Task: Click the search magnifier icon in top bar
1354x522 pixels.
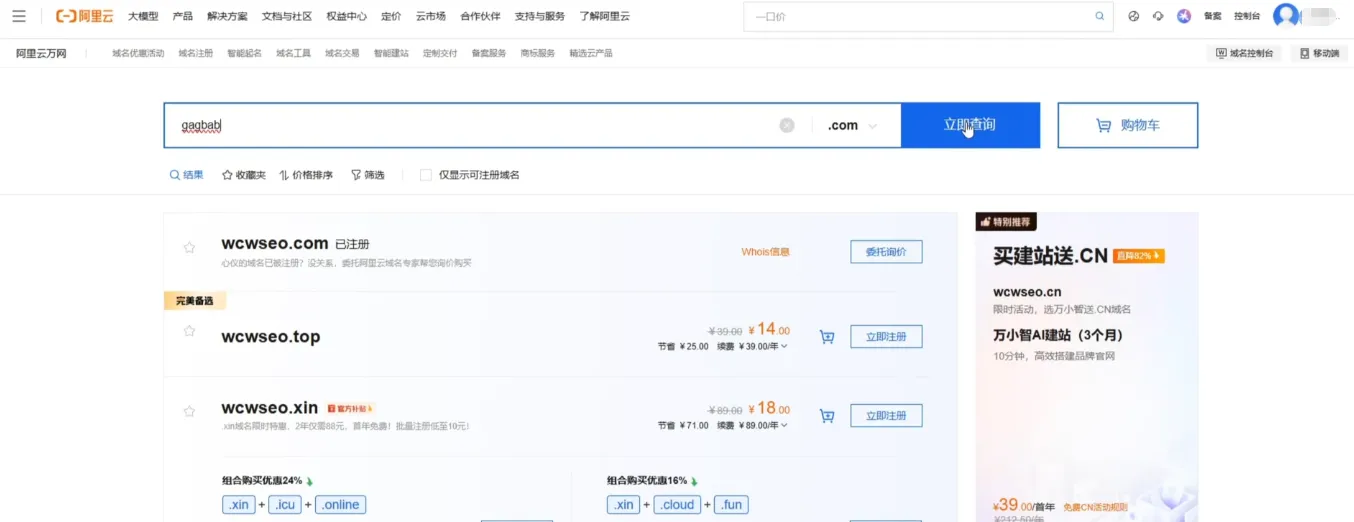Action: tap(1100, 16)
